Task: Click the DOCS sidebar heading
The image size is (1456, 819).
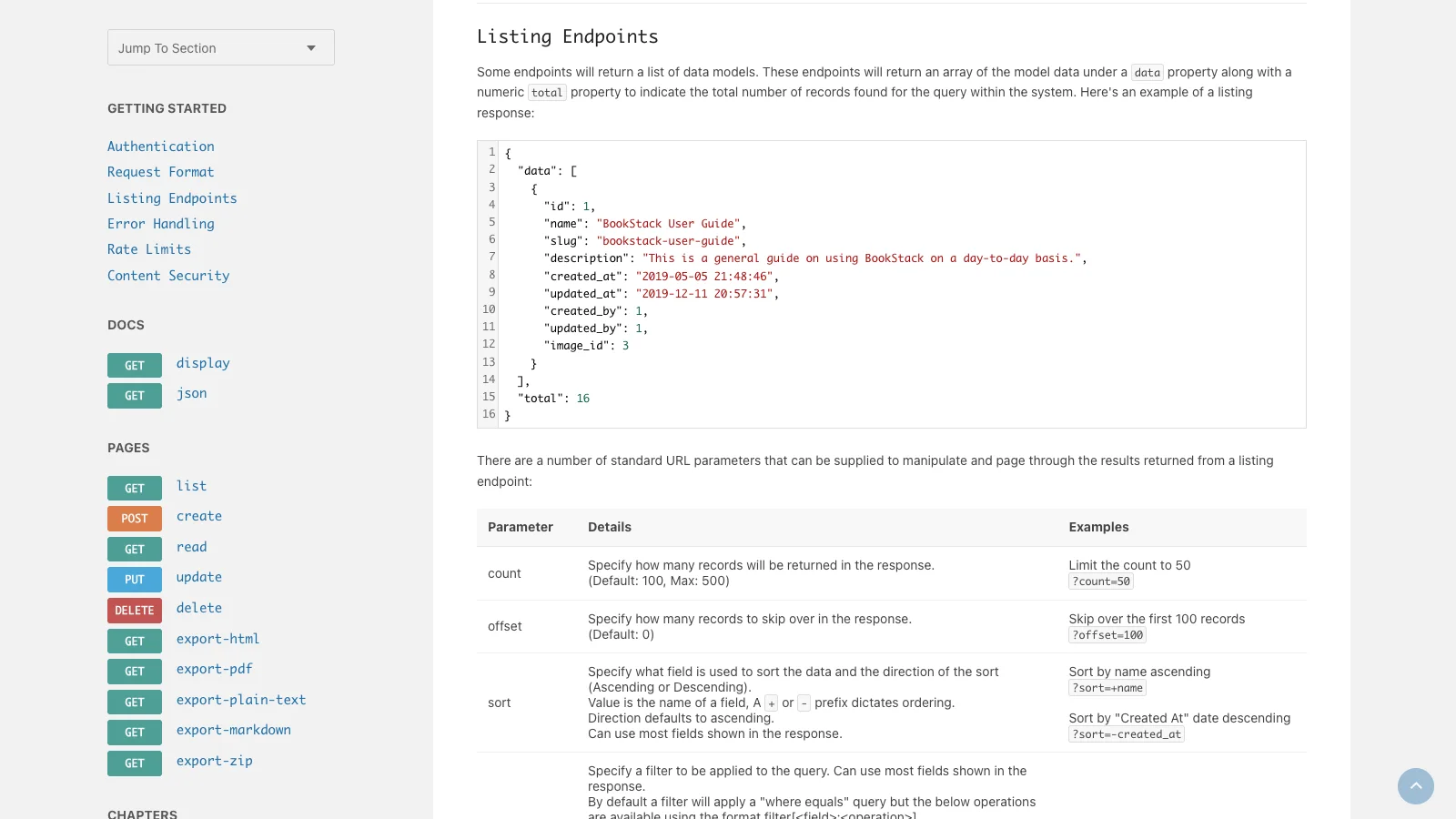Action: coord(126,325)
